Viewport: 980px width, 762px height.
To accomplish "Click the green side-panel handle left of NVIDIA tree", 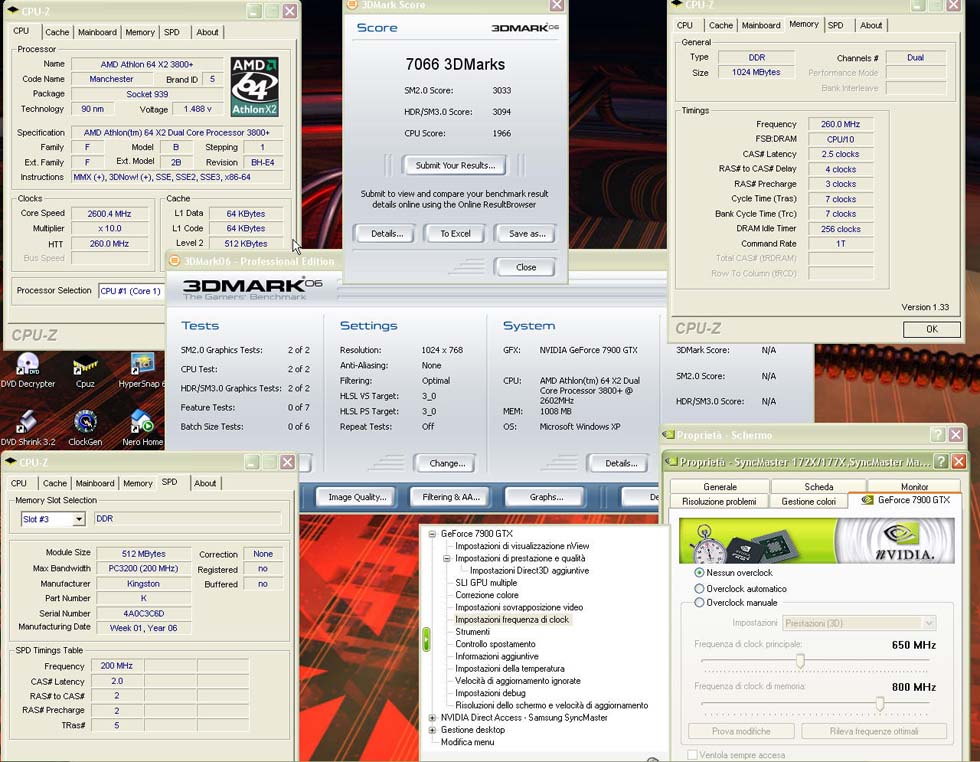I will (426, 639).
